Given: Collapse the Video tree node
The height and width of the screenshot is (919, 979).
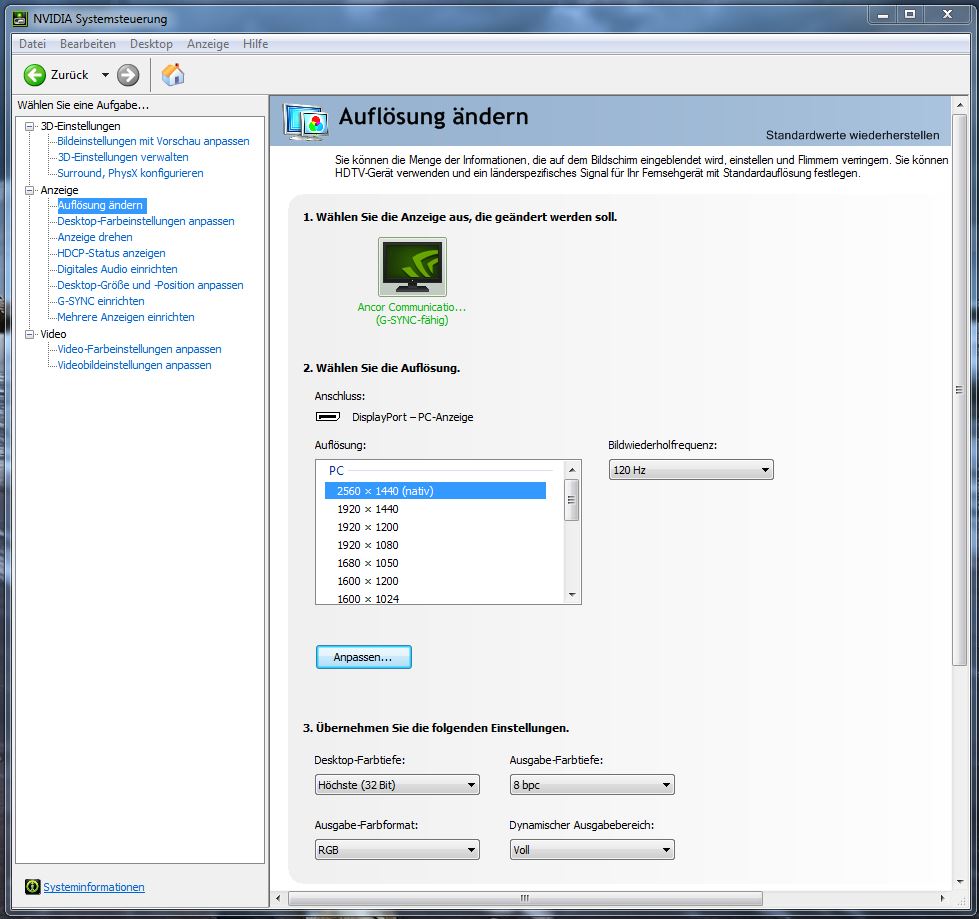Looking at the screenshot, I should (29, 335).
